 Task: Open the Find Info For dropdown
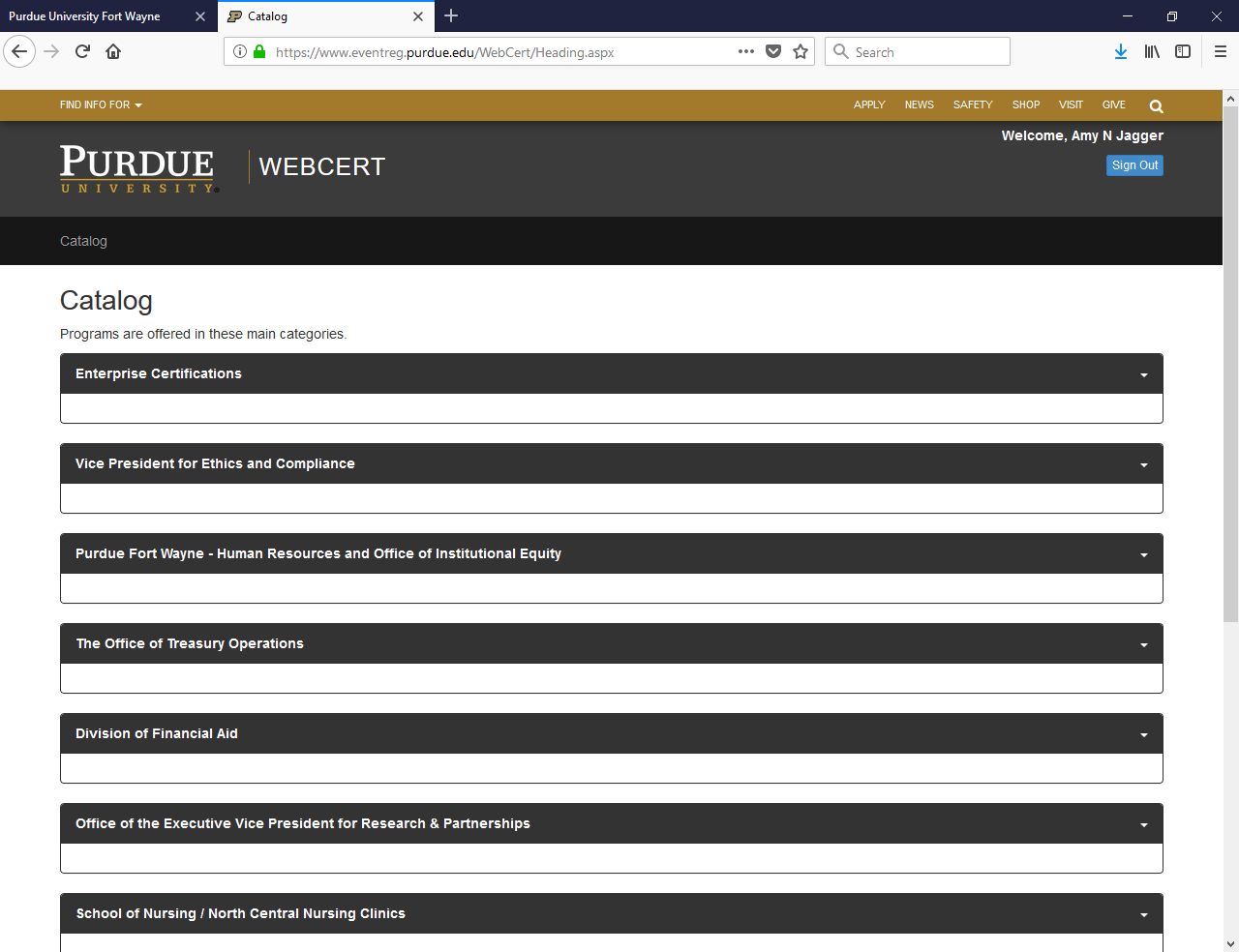click(x=101, y=104)
